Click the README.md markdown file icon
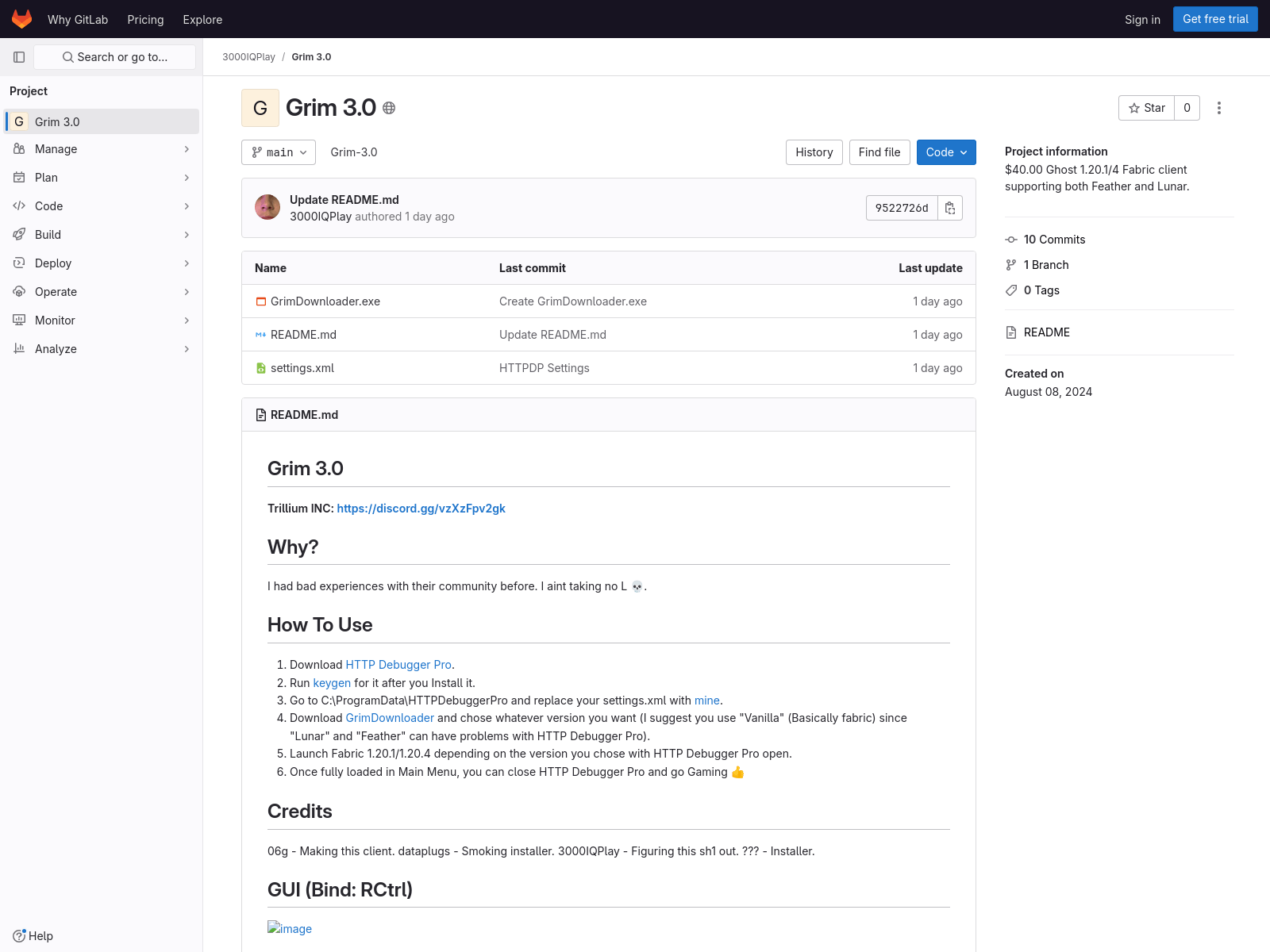This screenshot has width=1270, height=952. 260,335
